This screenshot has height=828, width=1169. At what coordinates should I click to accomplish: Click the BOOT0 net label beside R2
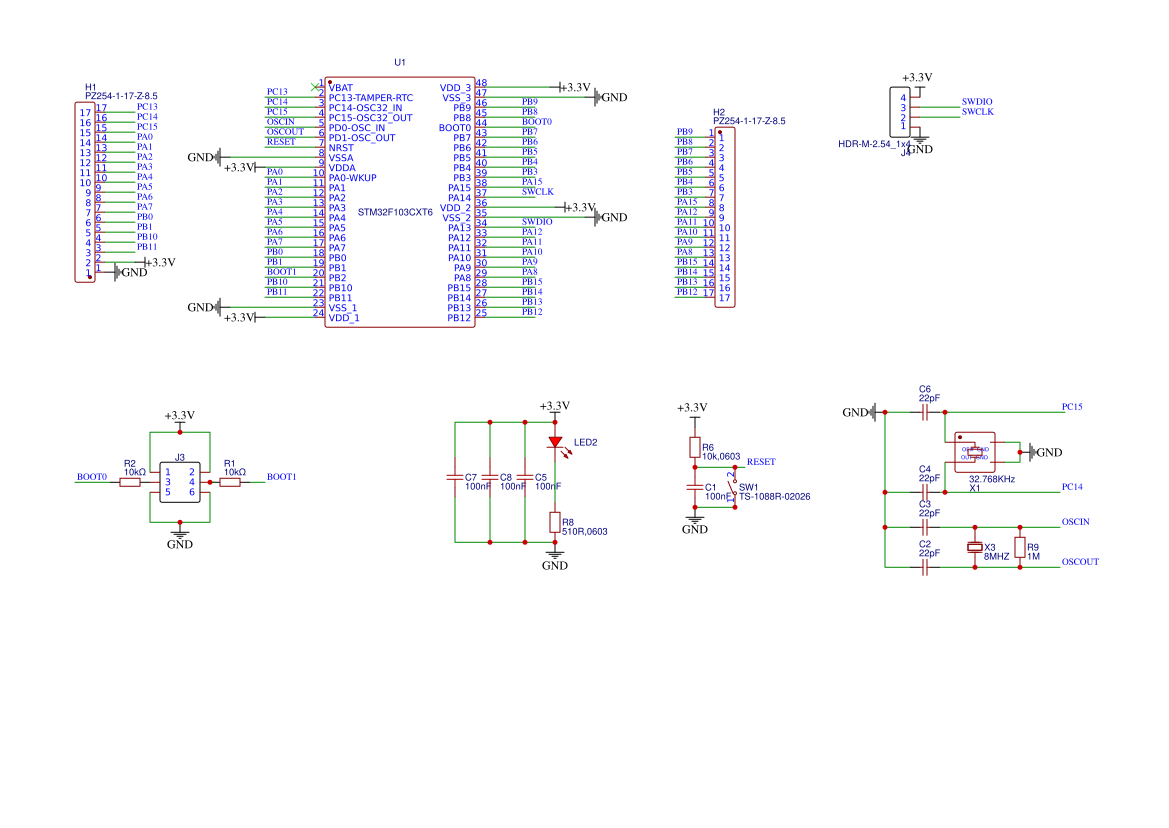coord(92,477)
